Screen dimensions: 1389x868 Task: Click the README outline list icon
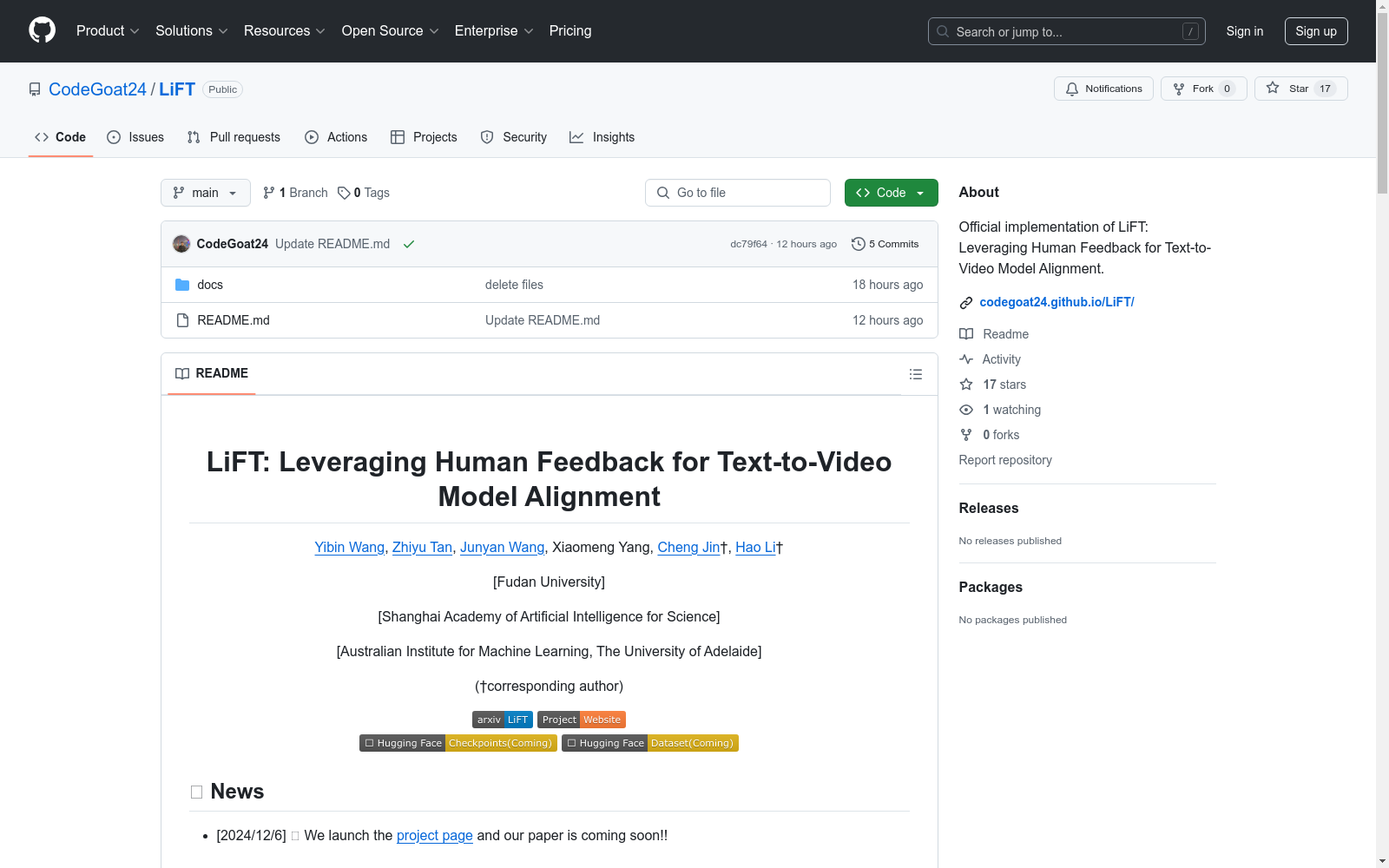click(916, 374)
